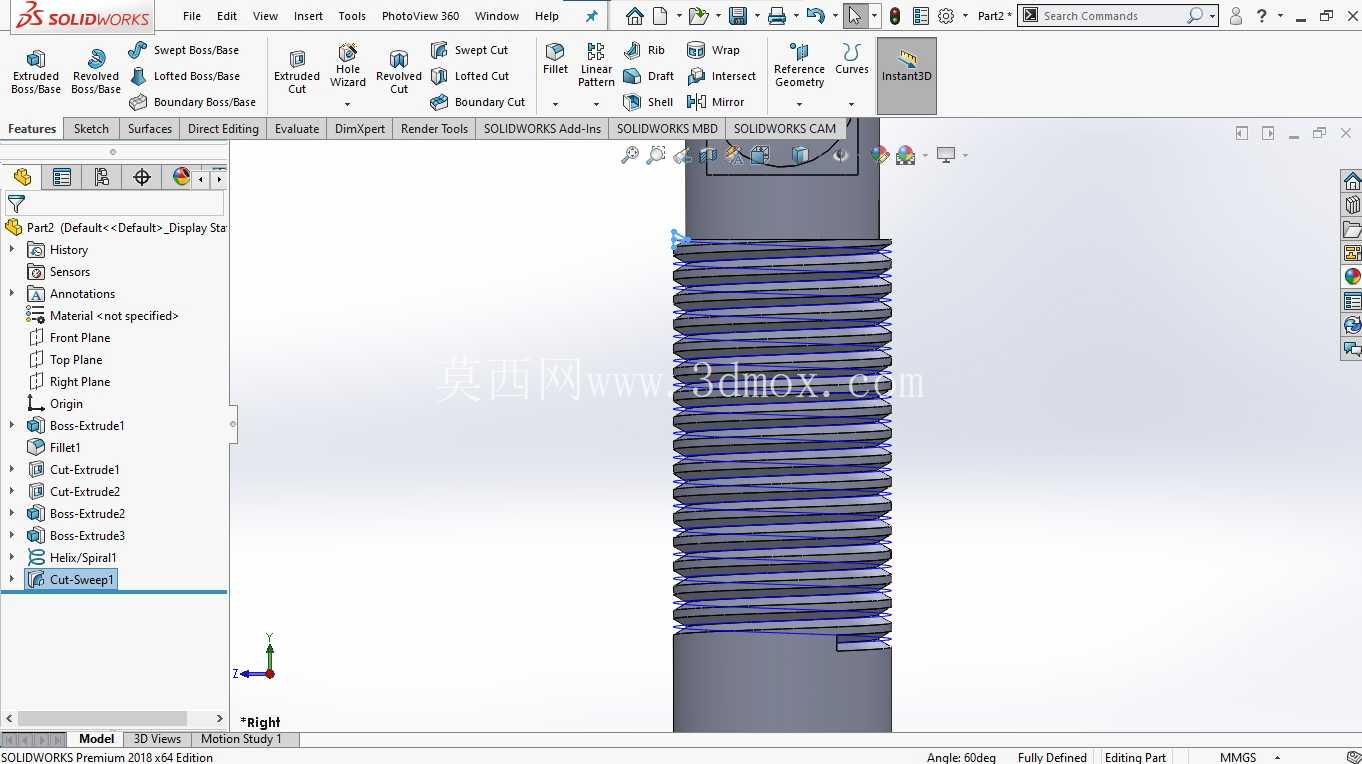
Task: Open the Design Library task pane tab
Action: [x=1352, y=205]
